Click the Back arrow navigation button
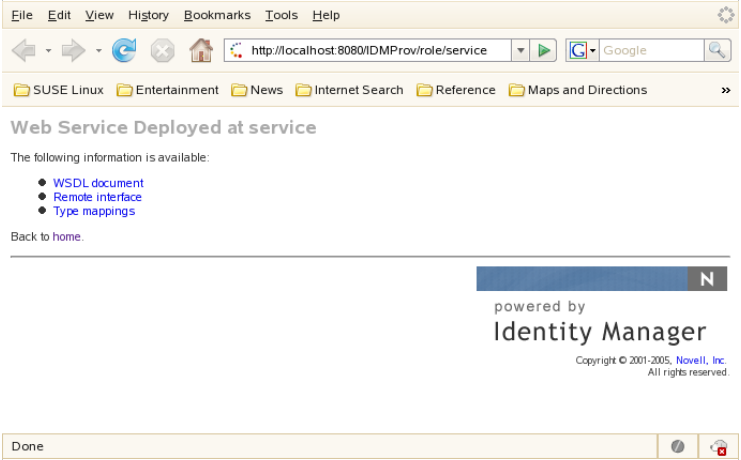741x460 pixels. (x=24, y=51)
